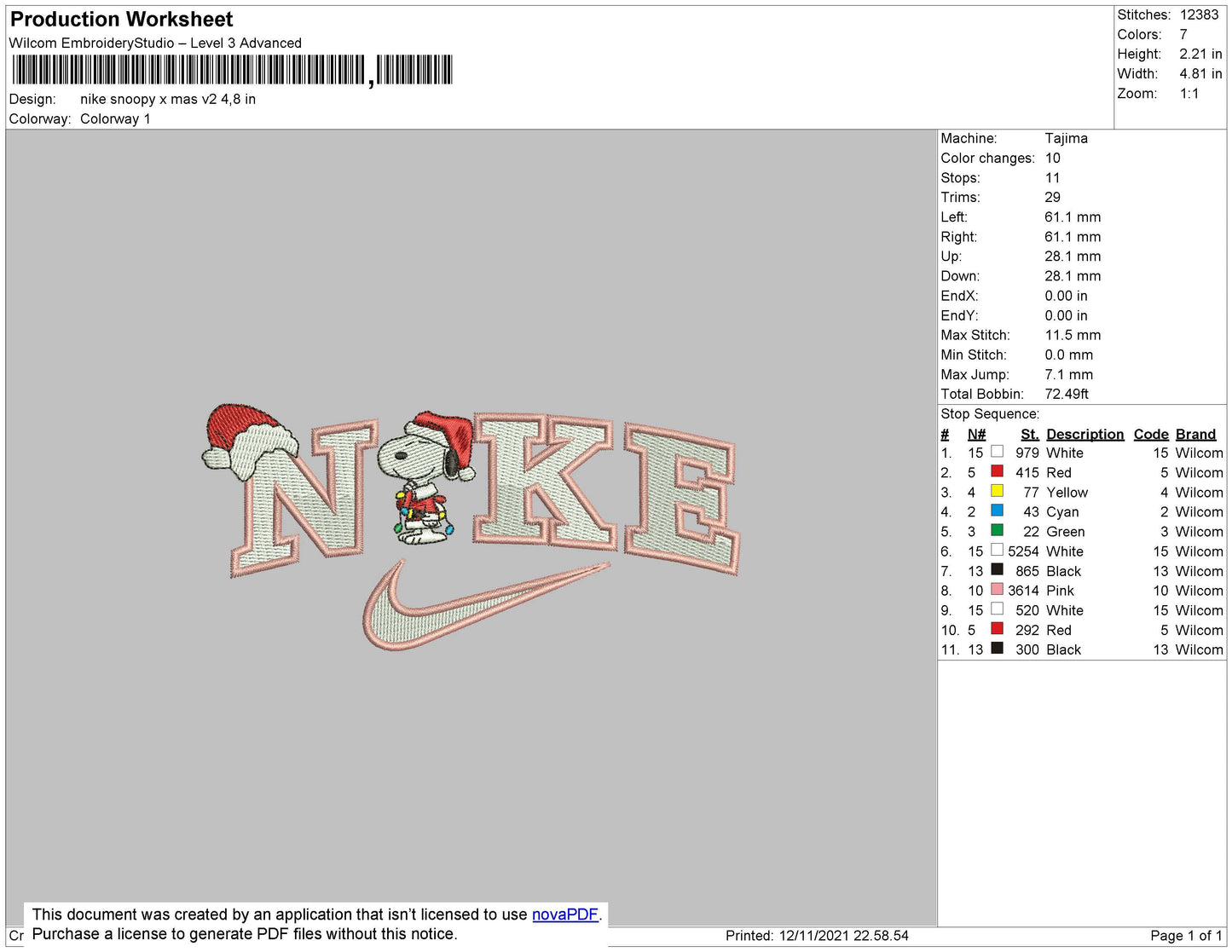This screenshot has width=1232, height=952.
Task: Click the white swatch for stop 9
Action: pyautogui.click(x=997, y=609)
